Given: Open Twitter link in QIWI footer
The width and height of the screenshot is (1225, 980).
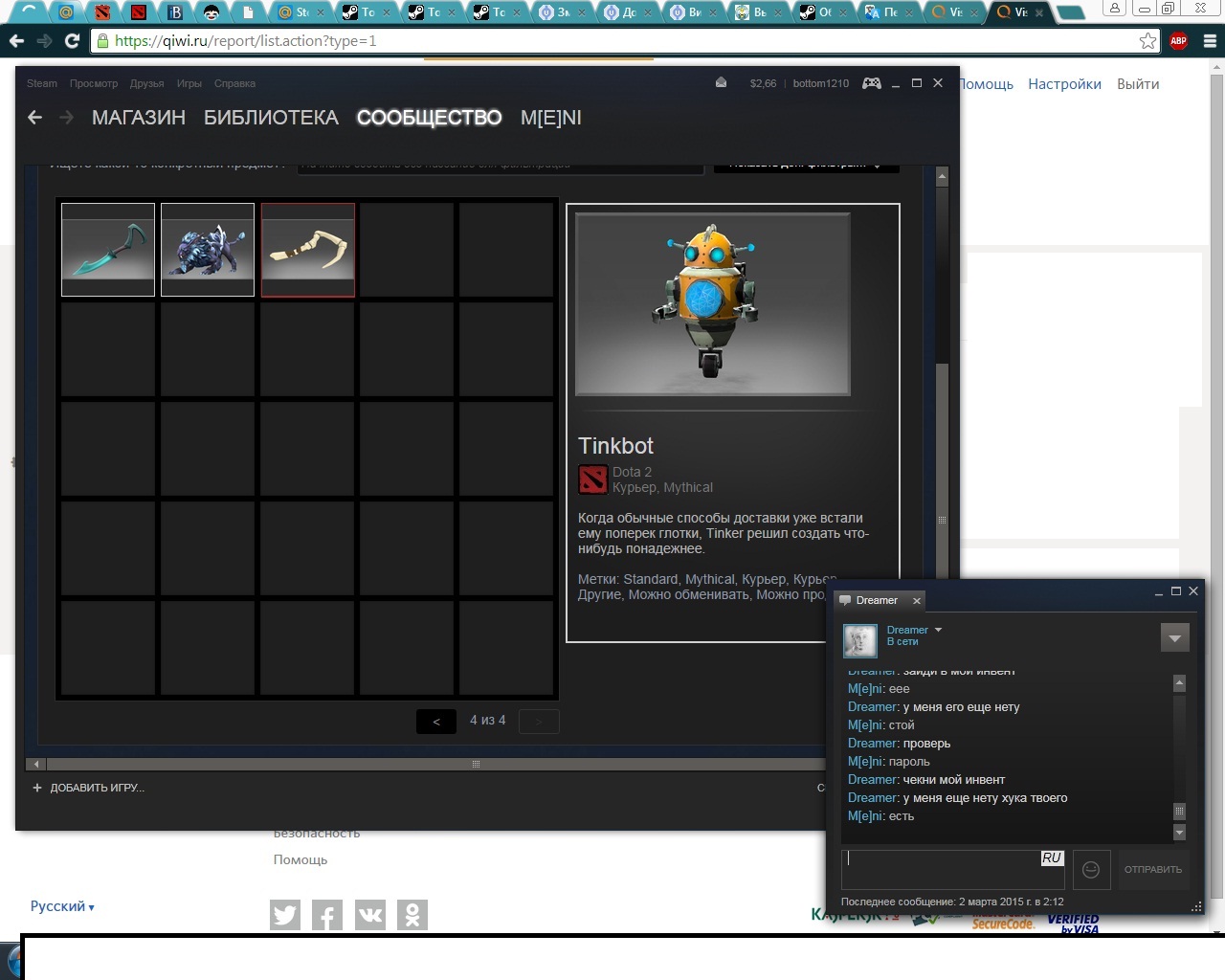Looking at the screenshot, I should 284,915.
